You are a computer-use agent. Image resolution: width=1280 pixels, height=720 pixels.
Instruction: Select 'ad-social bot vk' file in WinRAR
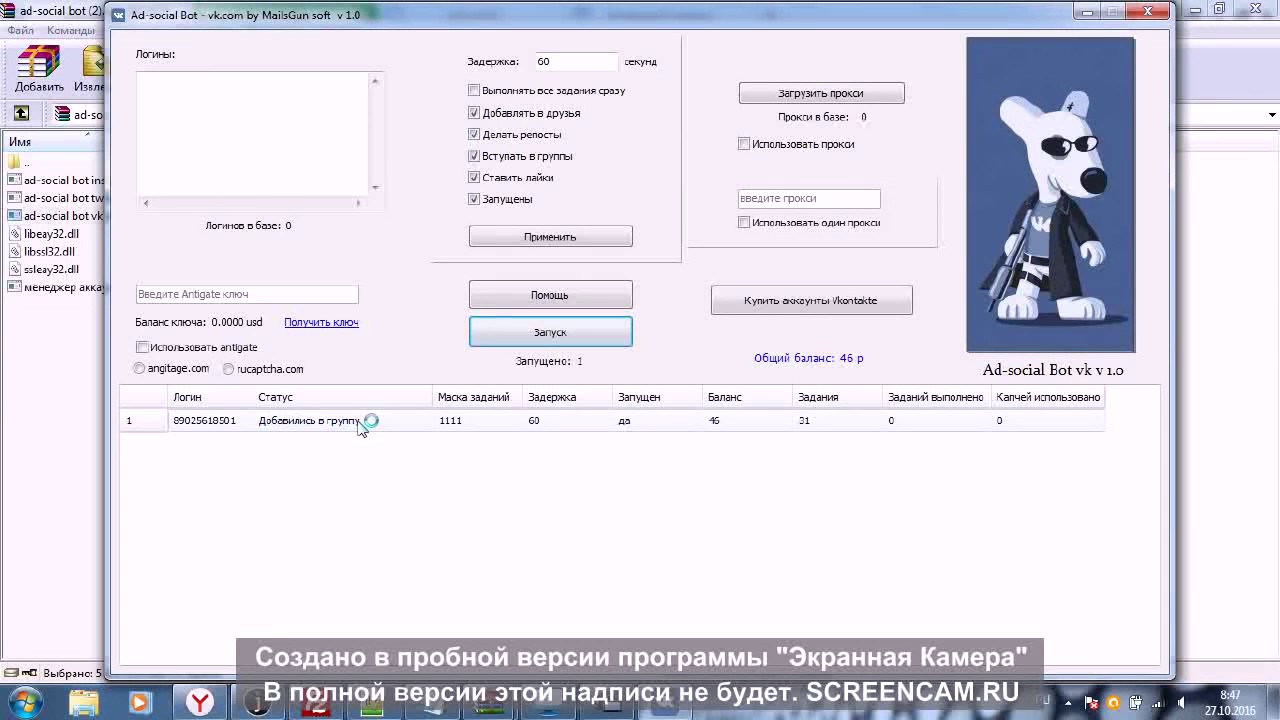pos(55,216)
